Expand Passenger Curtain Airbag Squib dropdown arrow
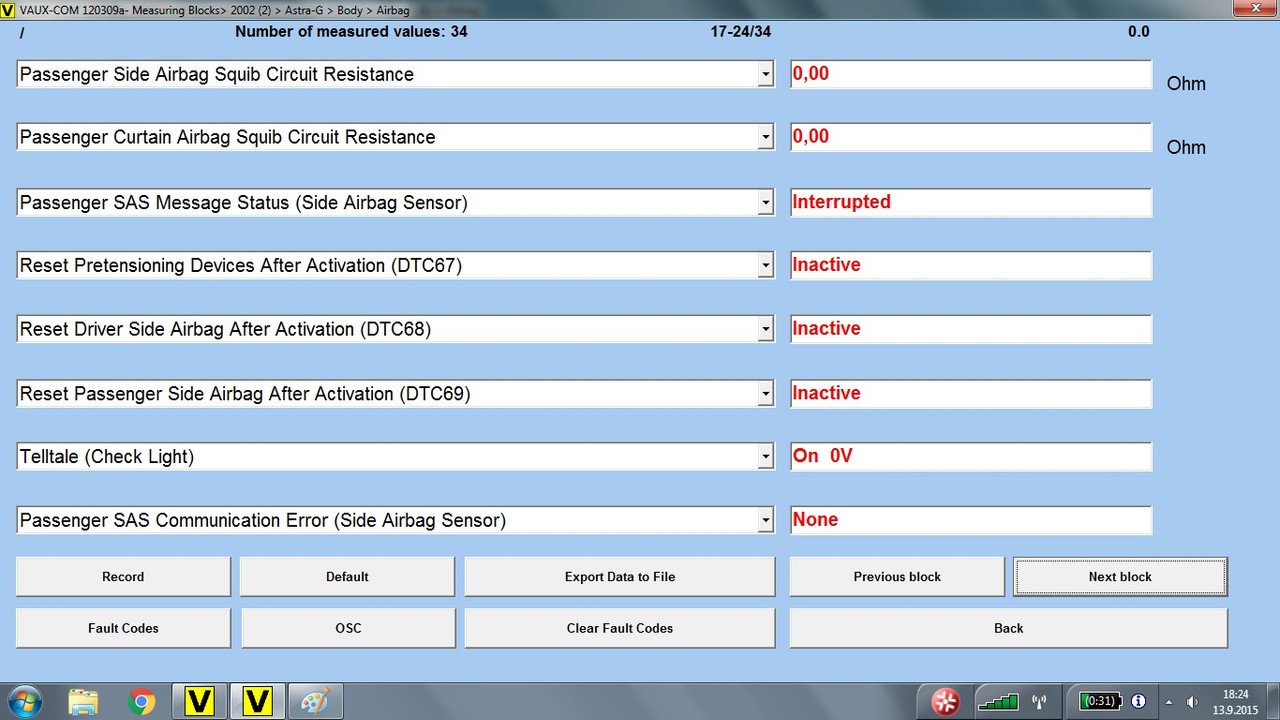This screenshot has height=720, width=1280. click(x=766, y=137)
